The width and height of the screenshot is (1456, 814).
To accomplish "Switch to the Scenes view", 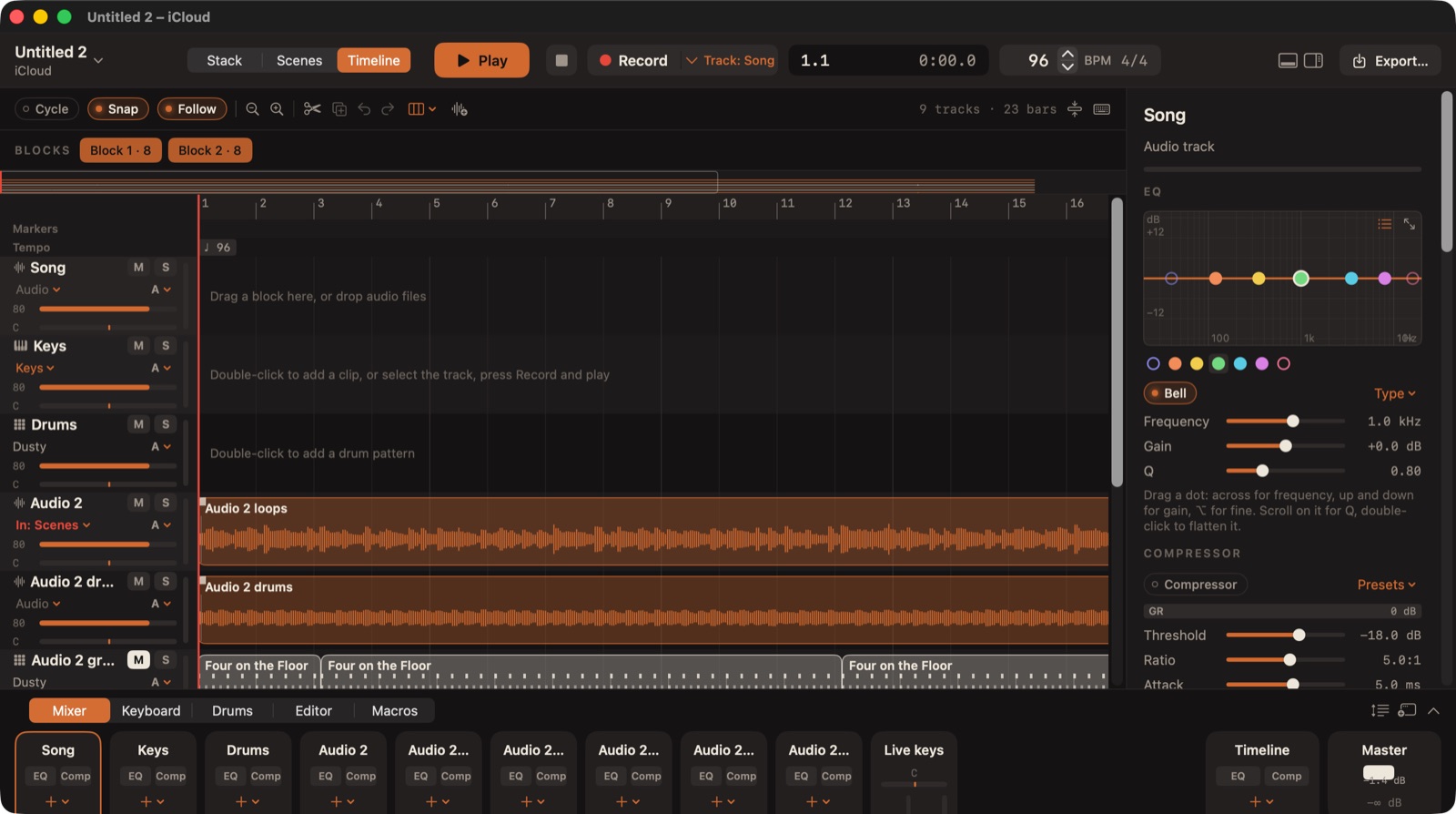I will pos(299,60).
